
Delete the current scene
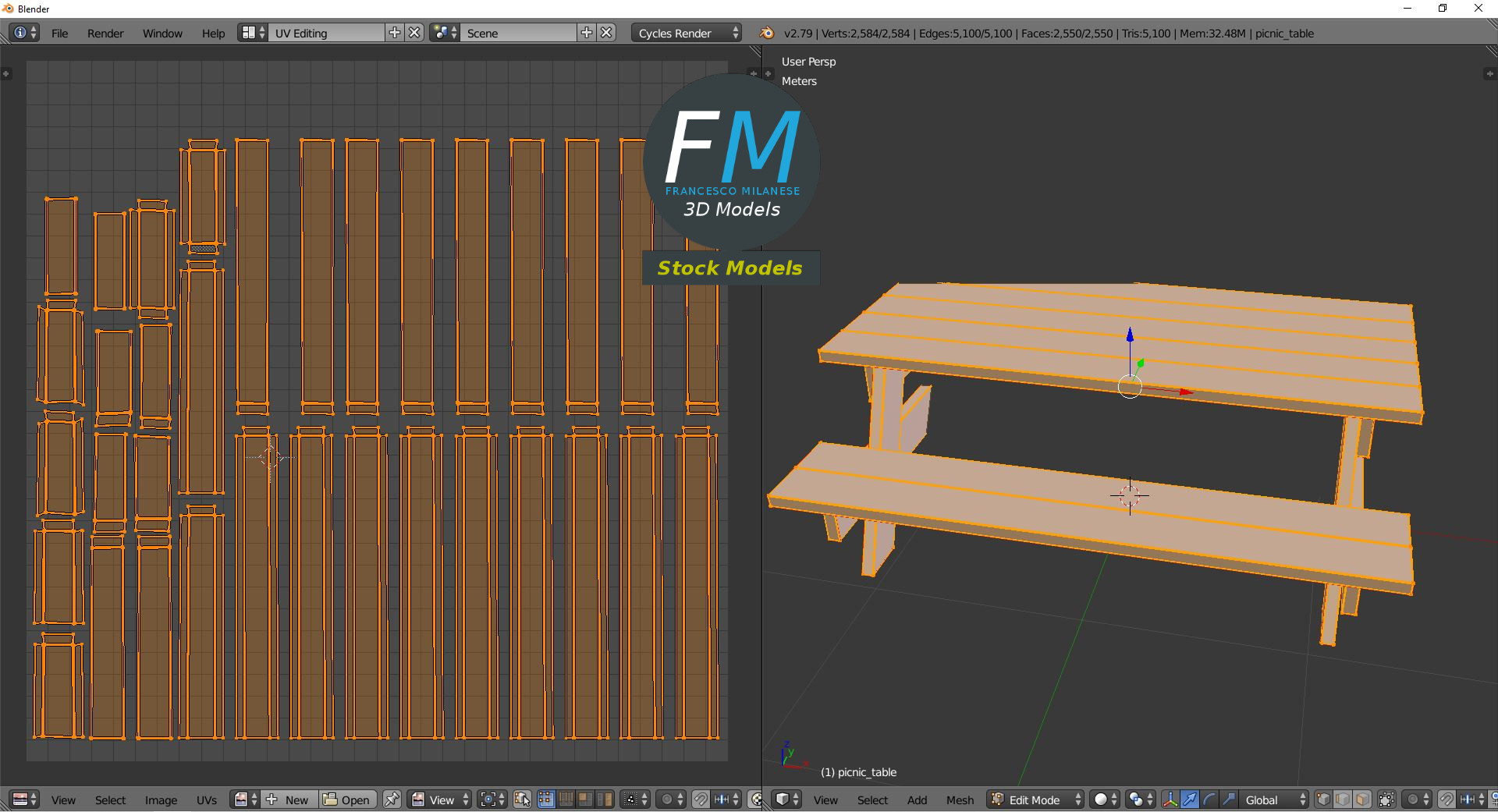607,33
